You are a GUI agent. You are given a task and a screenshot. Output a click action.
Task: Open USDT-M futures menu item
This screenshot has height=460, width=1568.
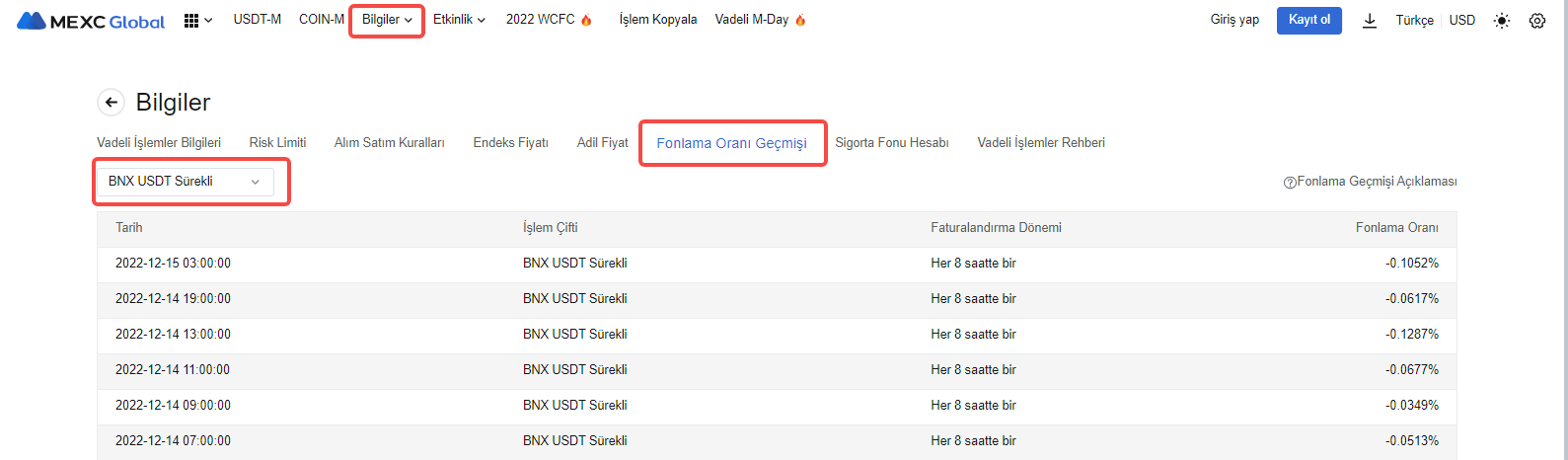[258, 20]
